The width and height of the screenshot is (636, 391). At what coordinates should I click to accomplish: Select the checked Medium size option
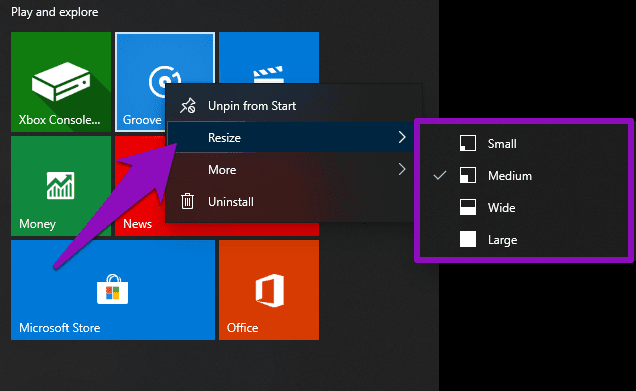pos(524,176)
